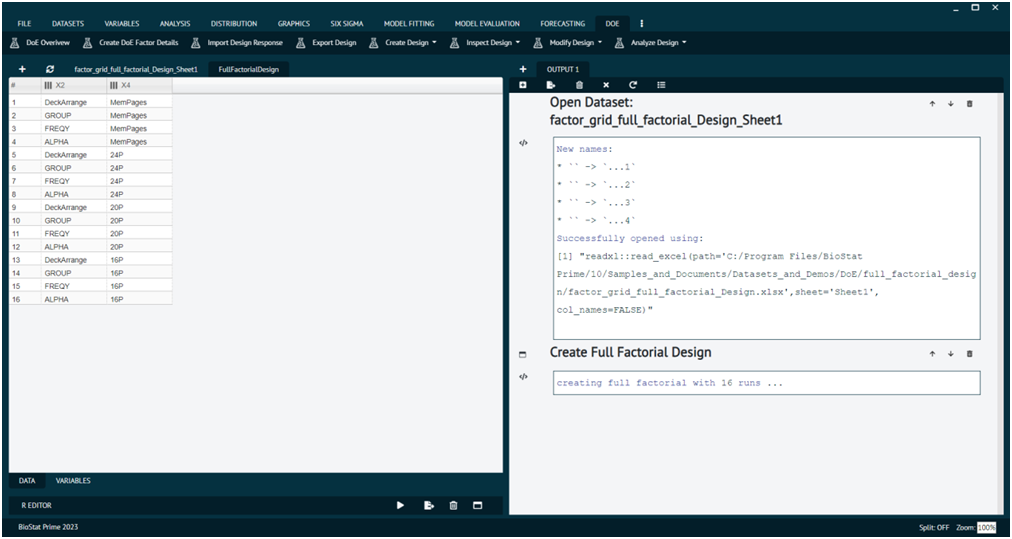
Task: Move Create Full Factorial Design block down
Action: [951, 354]
